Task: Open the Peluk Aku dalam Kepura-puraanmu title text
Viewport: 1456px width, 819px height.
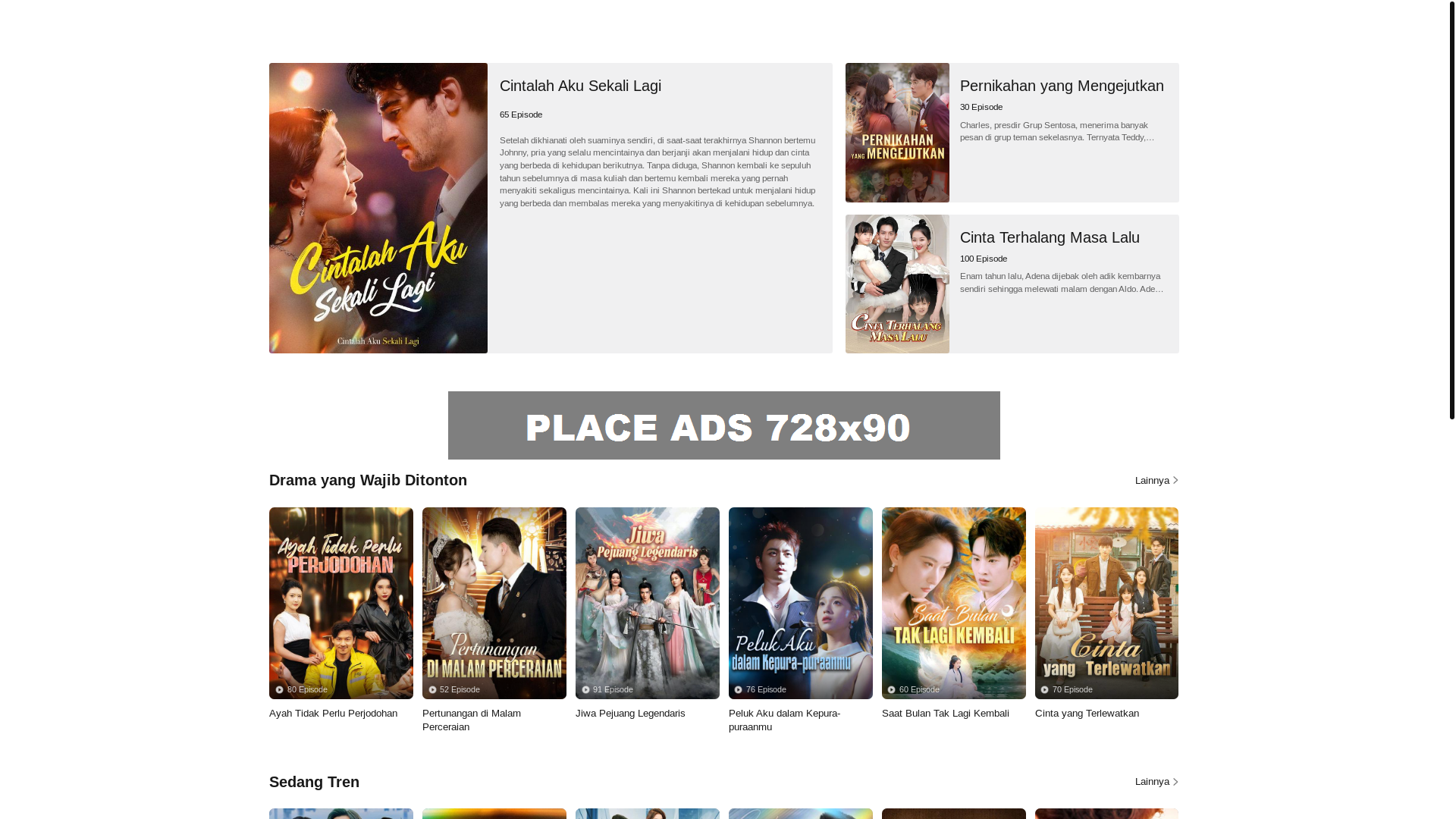Action: click(784, 720)
